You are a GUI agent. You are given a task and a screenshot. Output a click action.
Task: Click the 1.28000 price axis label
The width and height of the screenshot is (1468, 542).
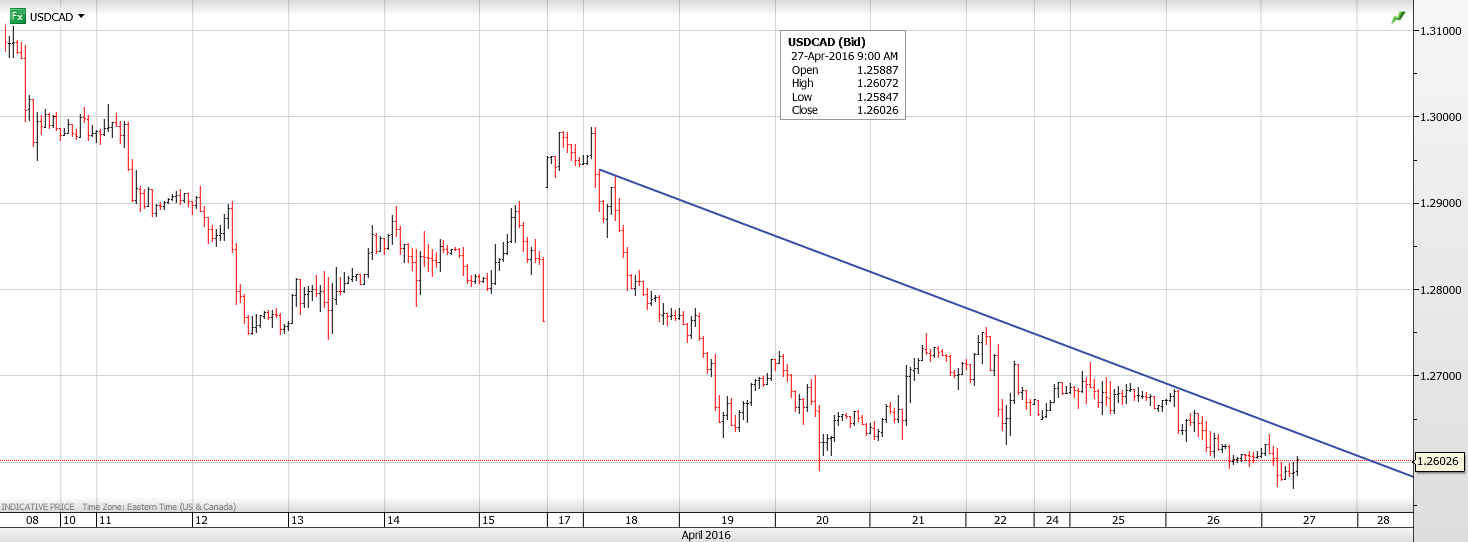(1440, 290)
